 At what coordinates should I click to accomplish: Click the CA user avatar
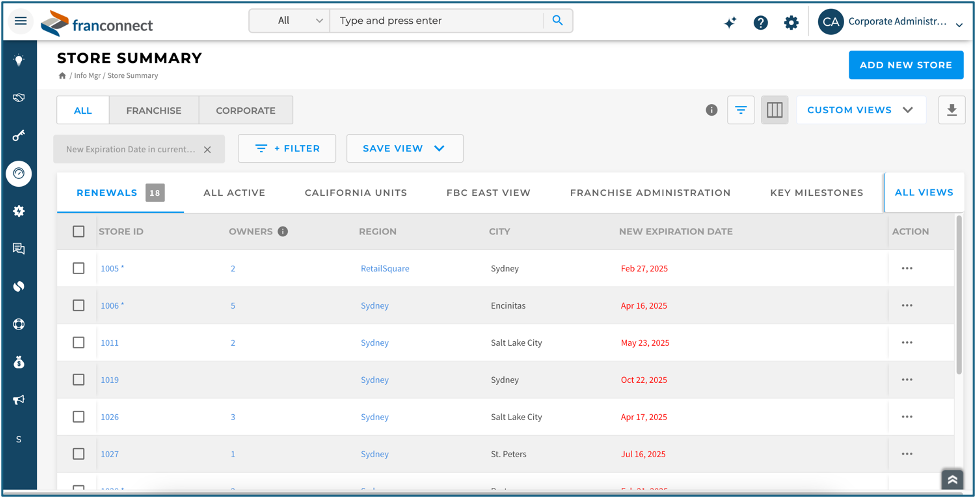pos(830,22)
